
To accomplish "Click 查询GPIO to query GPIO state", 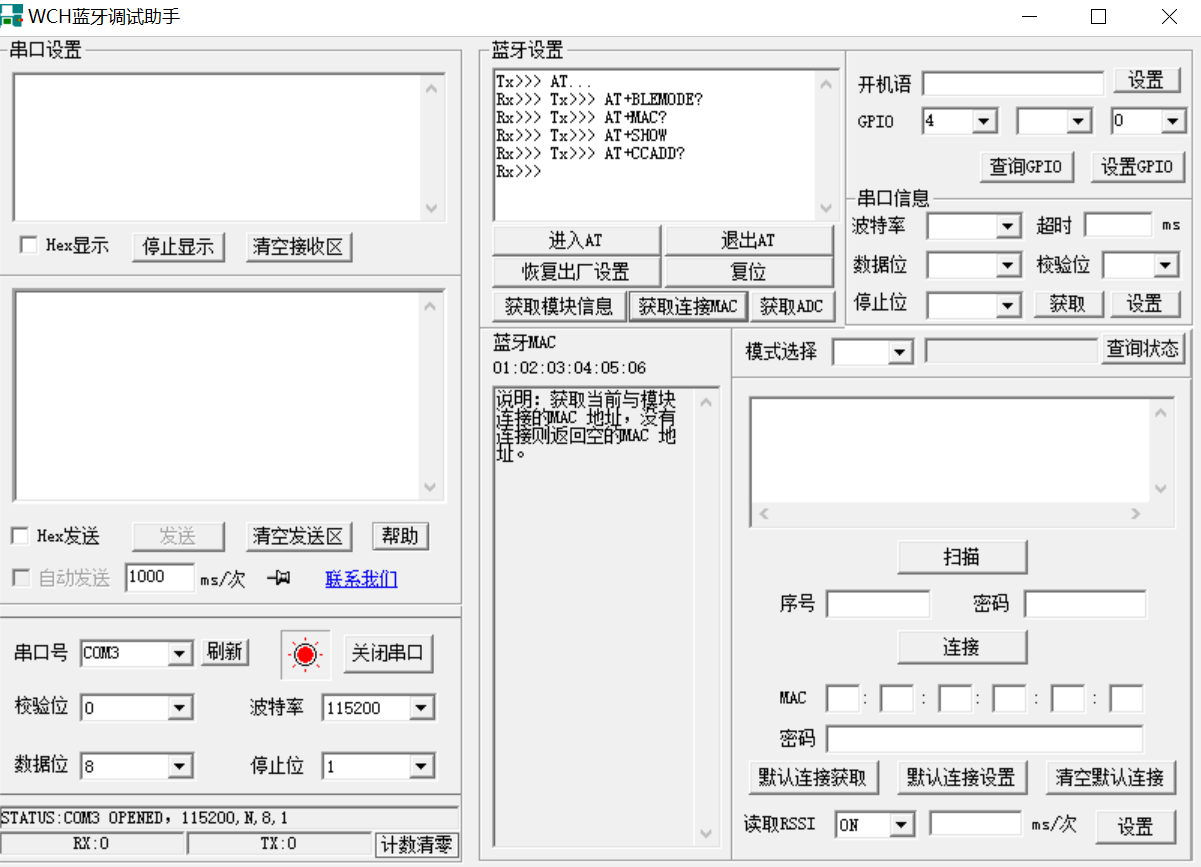I will [x=1026, y=166].
